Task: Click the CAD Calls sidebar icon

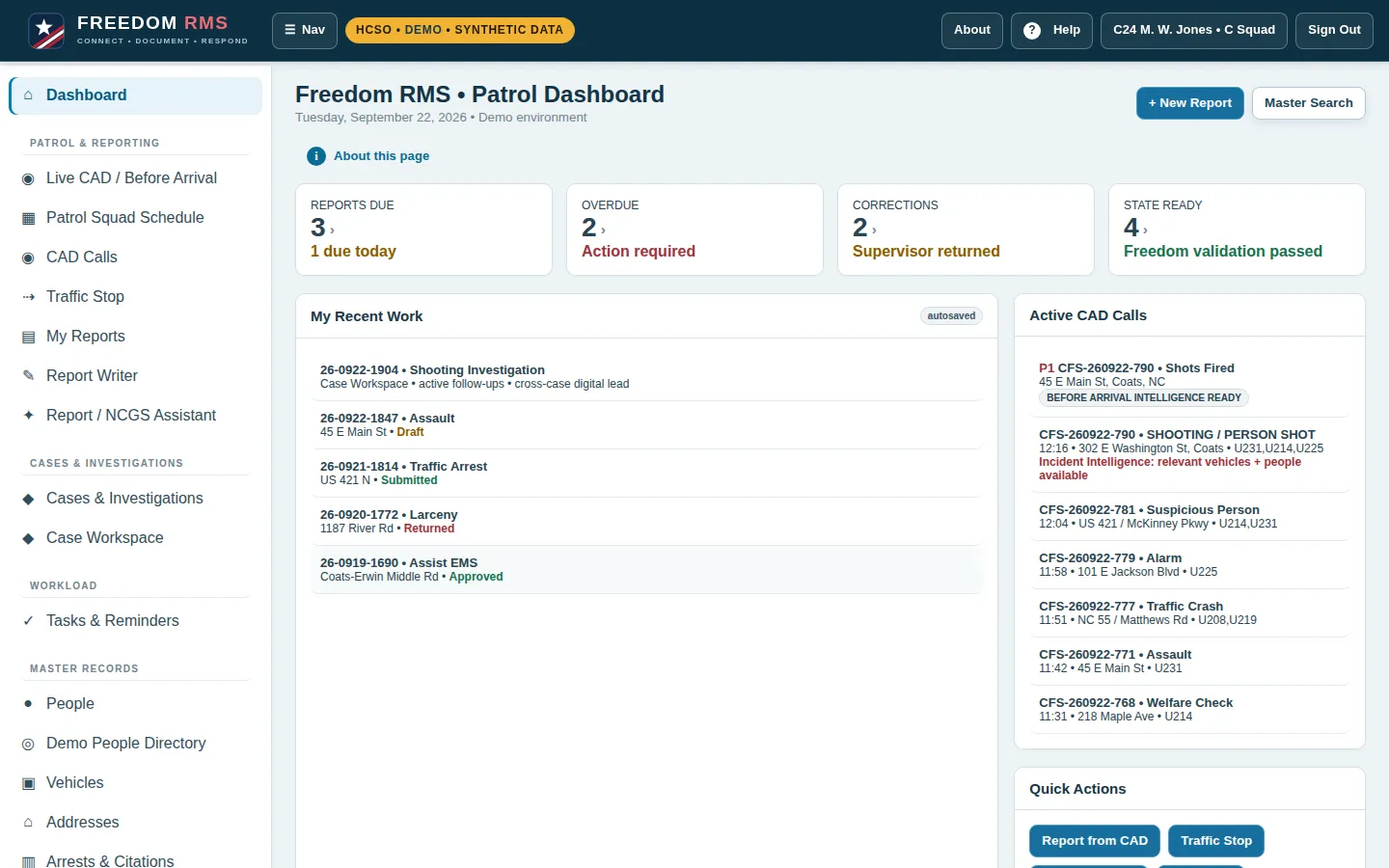Action: tap(28, 258)
